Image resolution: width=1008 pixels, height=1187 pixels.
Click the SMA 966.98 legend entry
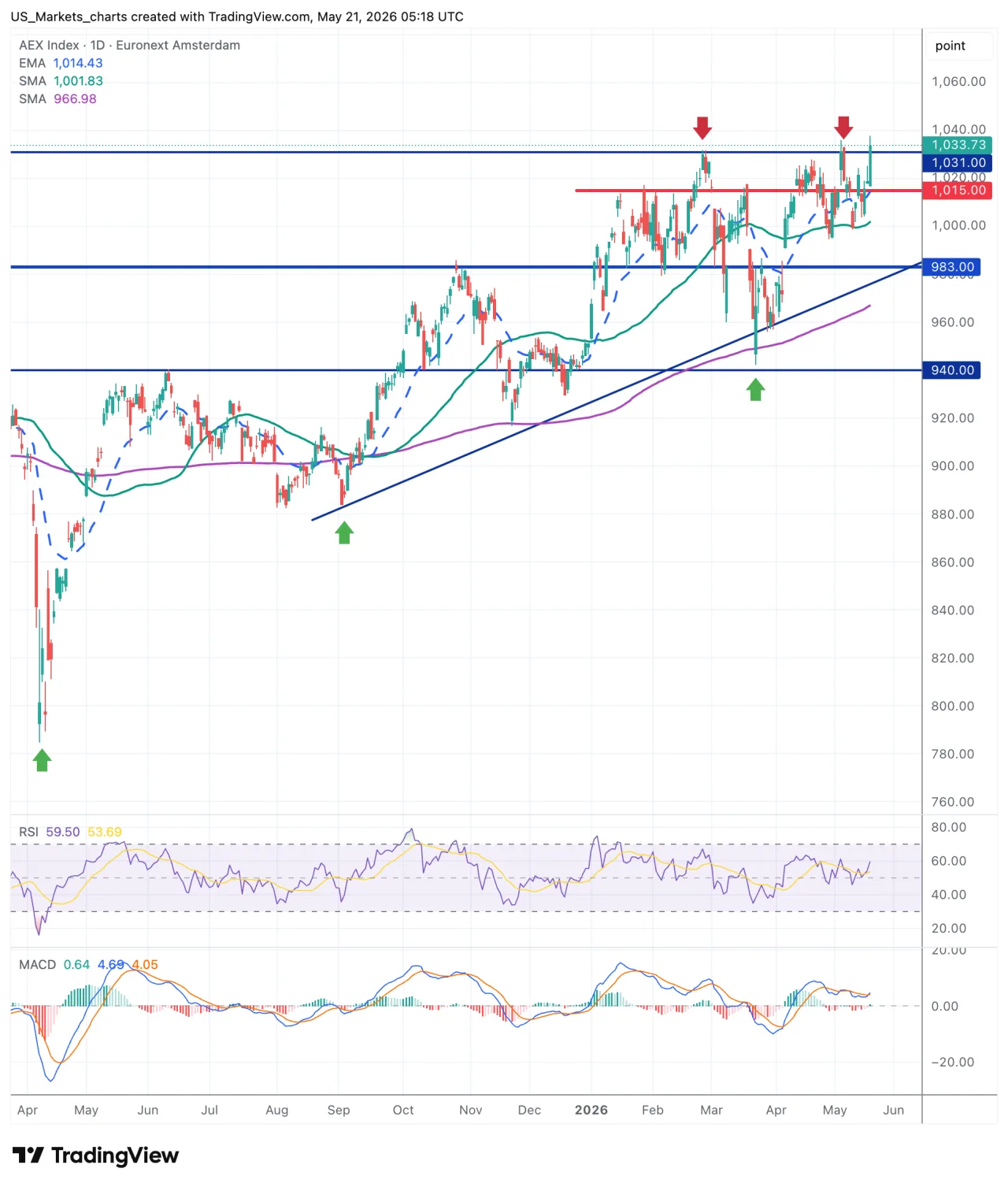[x=57, y=99]
